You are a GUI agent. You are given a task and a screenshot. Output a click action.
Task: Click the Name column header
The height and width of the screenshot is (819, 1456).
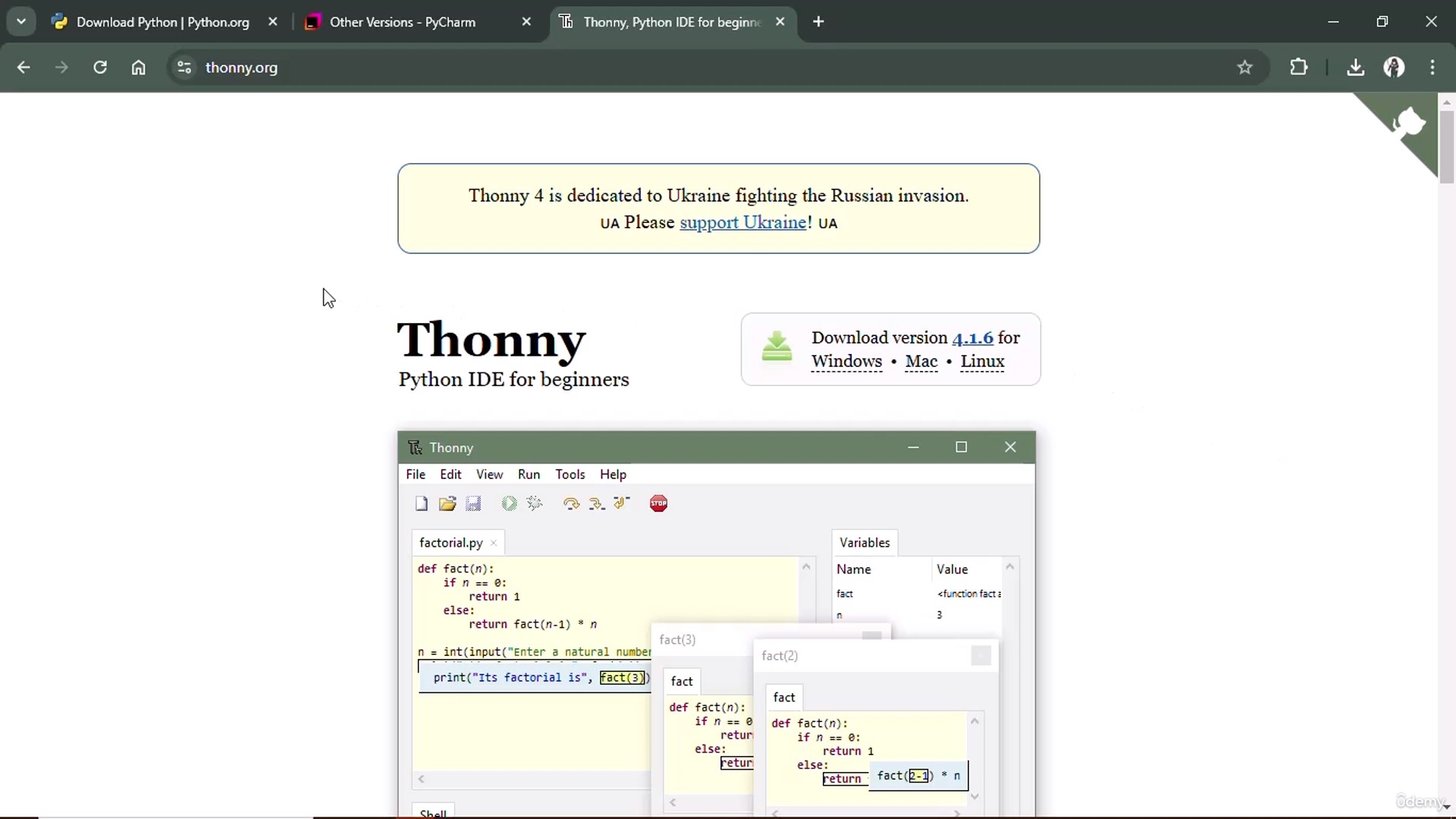point(854,570)
